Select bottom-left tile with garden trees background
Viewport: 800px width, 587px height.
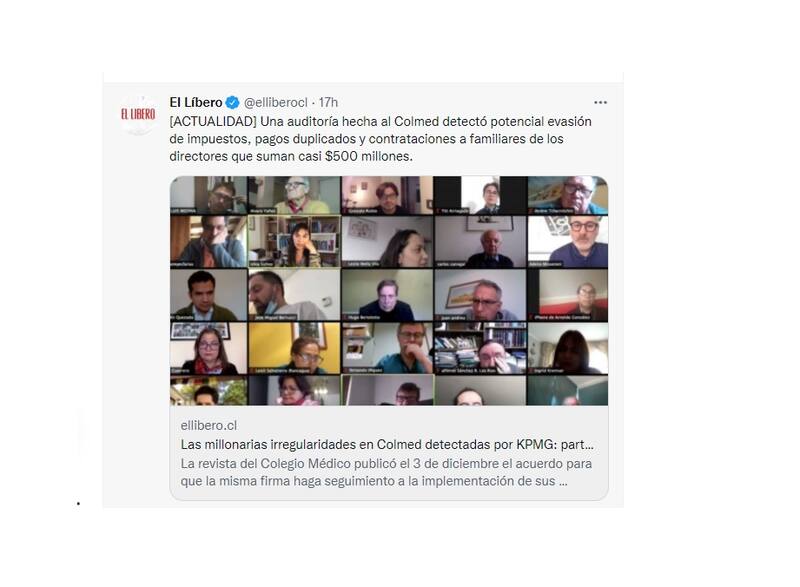pyautogui.click(x=208, y=391)
